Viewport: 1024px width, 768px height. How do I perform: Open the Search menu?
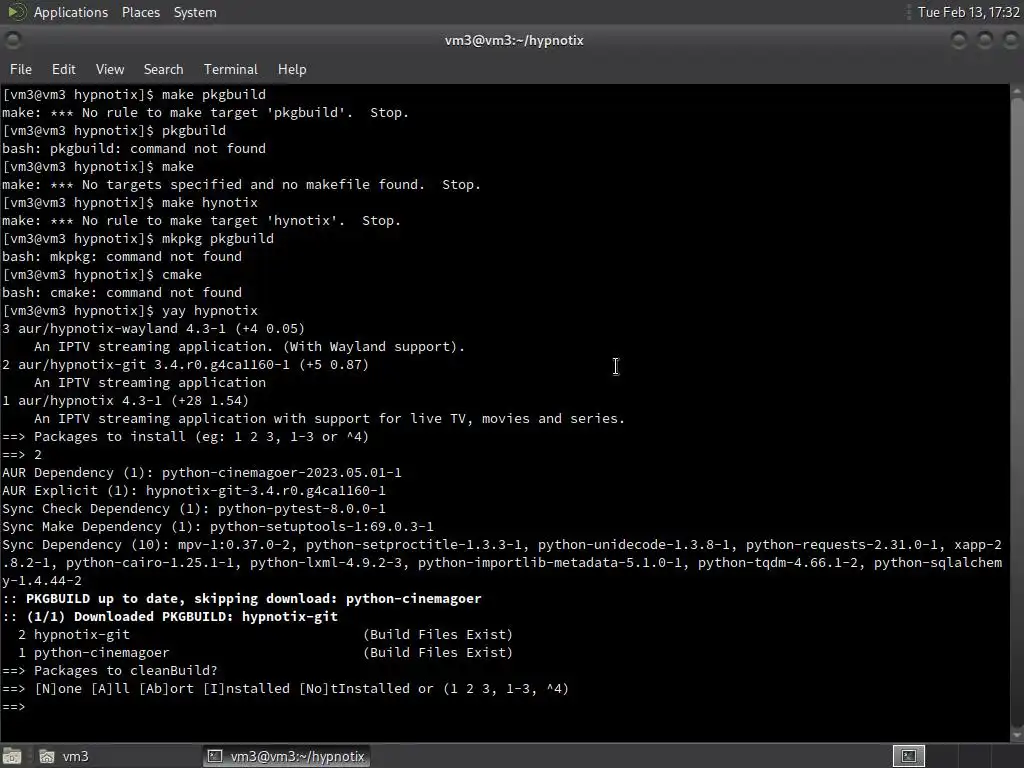(x=163, y=69)
